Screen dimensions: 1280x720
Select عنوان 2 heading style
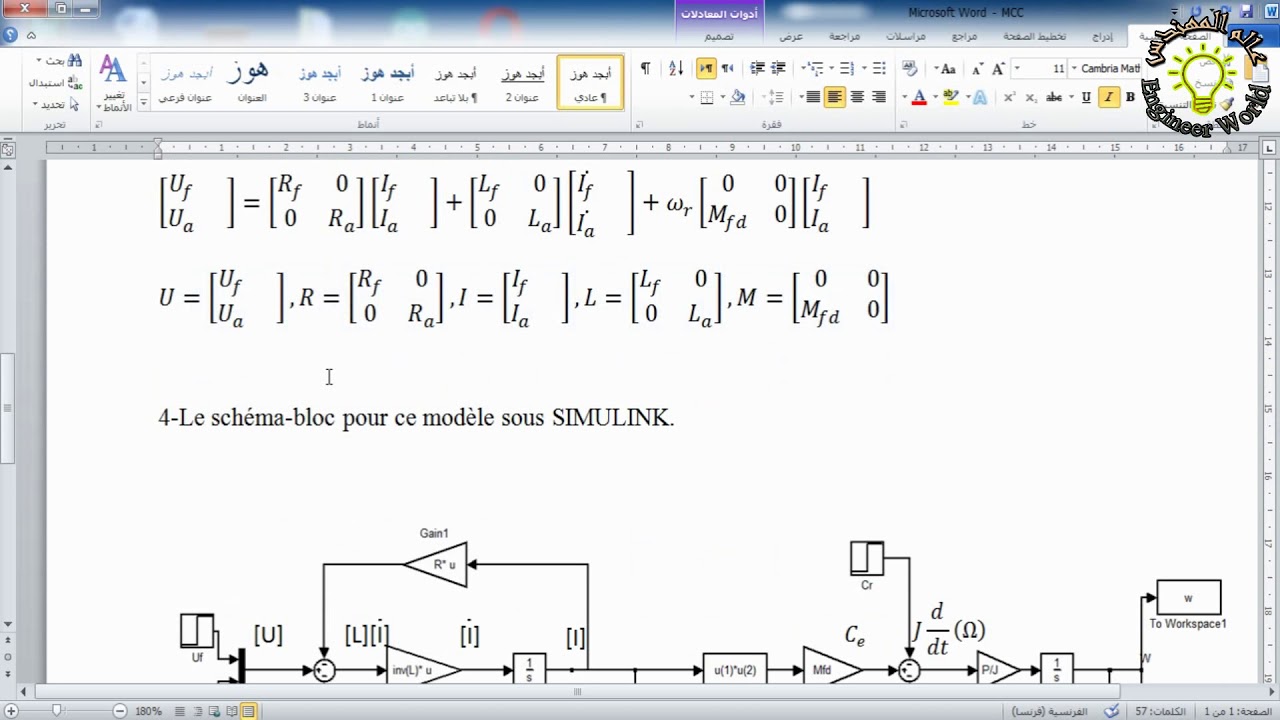(522, 83)
